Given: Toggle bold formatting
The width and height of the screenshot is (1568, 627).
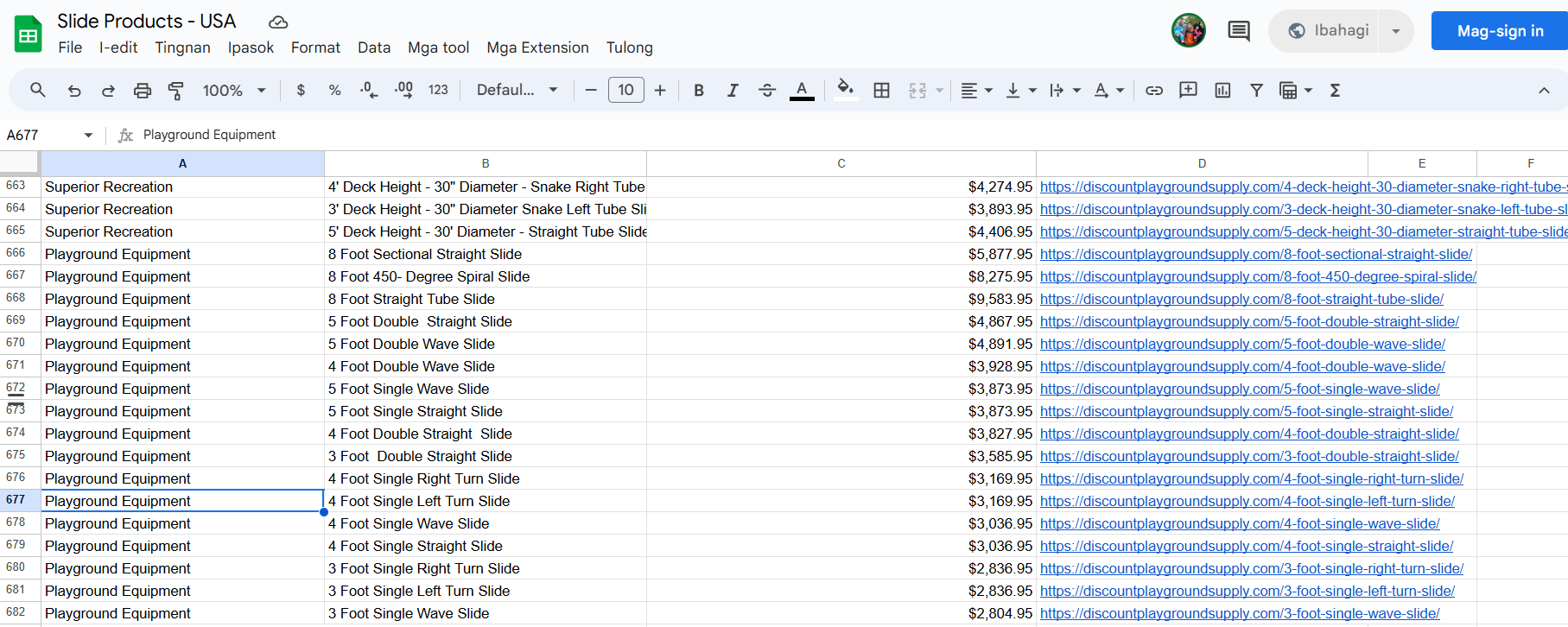Looking at the screenshot, I should pos(699,90).
